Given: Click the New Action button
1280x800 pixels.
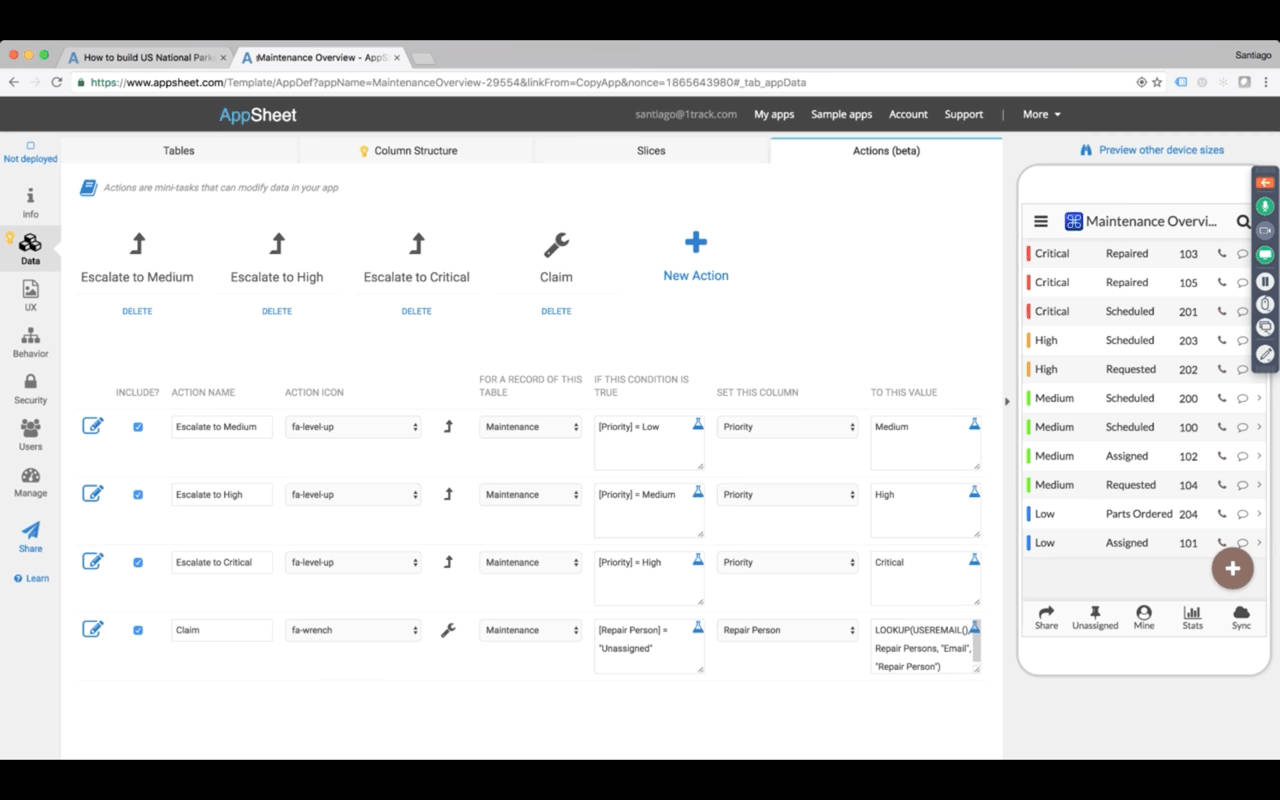Looking at the screenshot, I should point(695,258).
